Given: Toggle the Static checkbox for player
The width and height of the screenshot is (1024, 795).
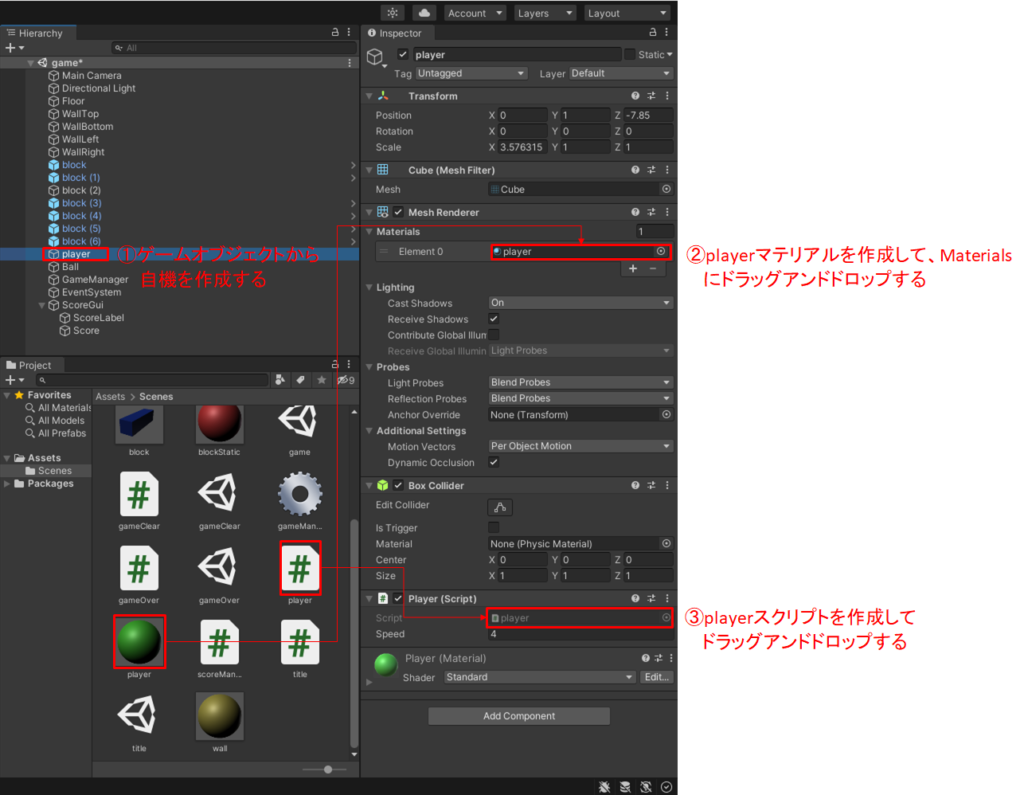Looking at the screenshot, I should (x=630, y=54).
